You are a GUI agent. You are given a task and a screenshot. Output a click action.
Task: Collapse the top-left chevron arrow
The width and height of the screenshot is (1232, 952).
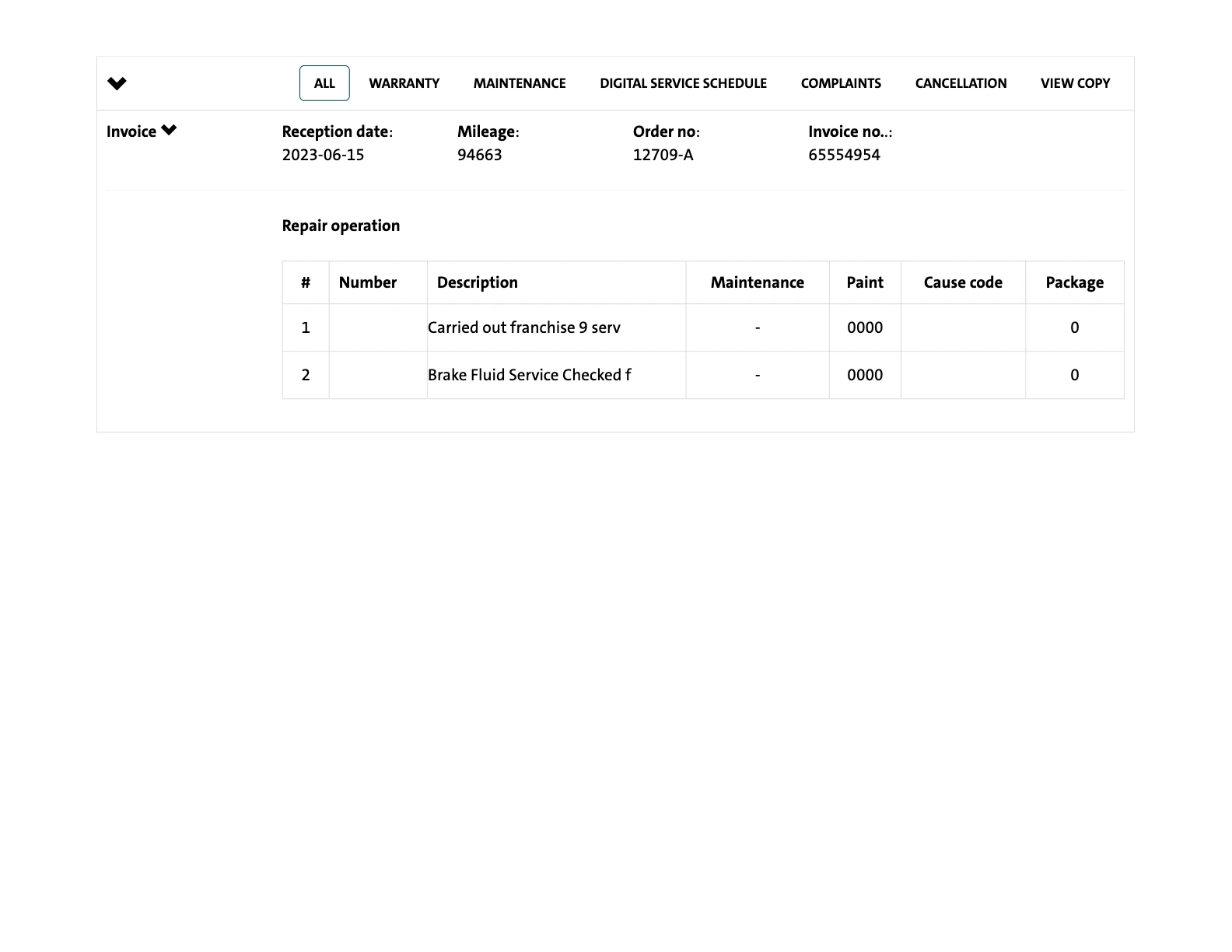point(117,83)
